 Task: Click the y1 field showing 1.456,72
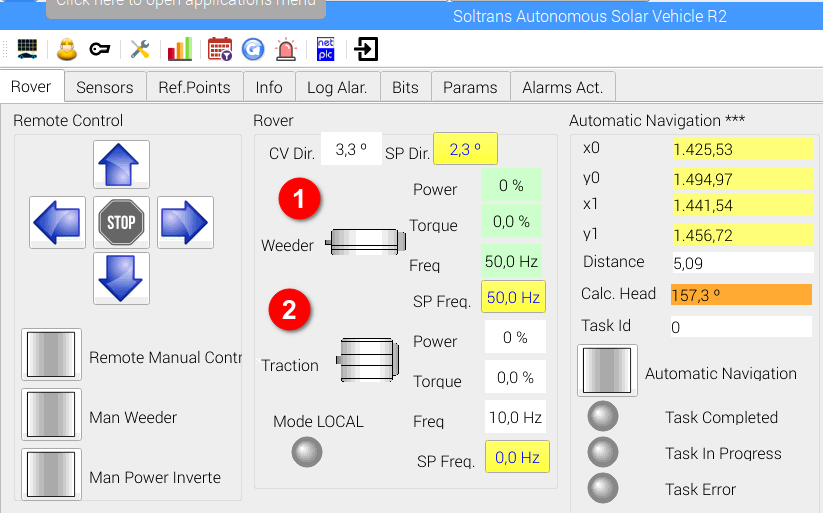[743, 235]
